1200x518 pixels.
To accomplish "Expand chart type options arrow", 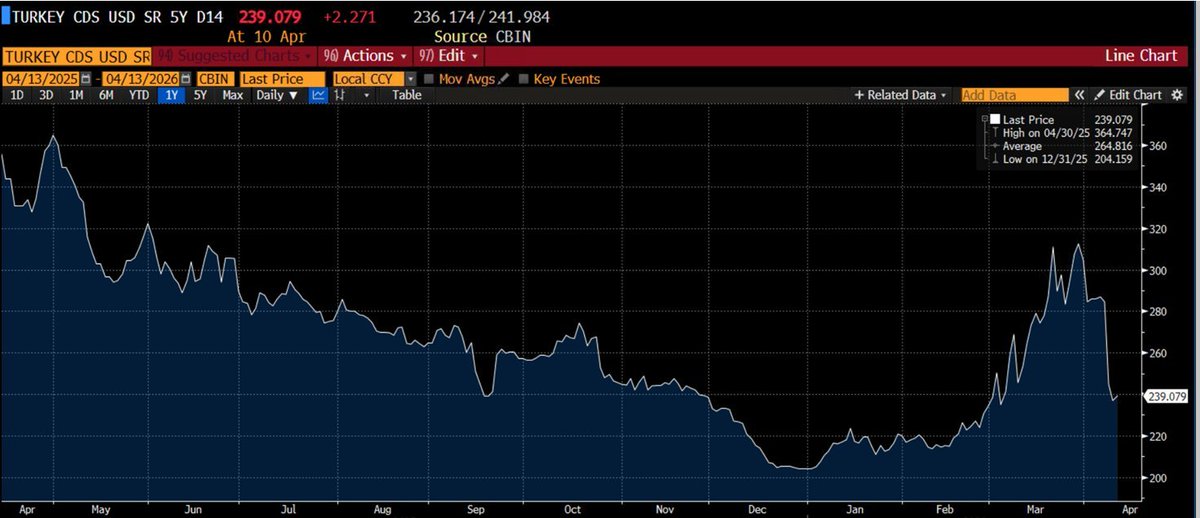I will [x=367, y=95].
